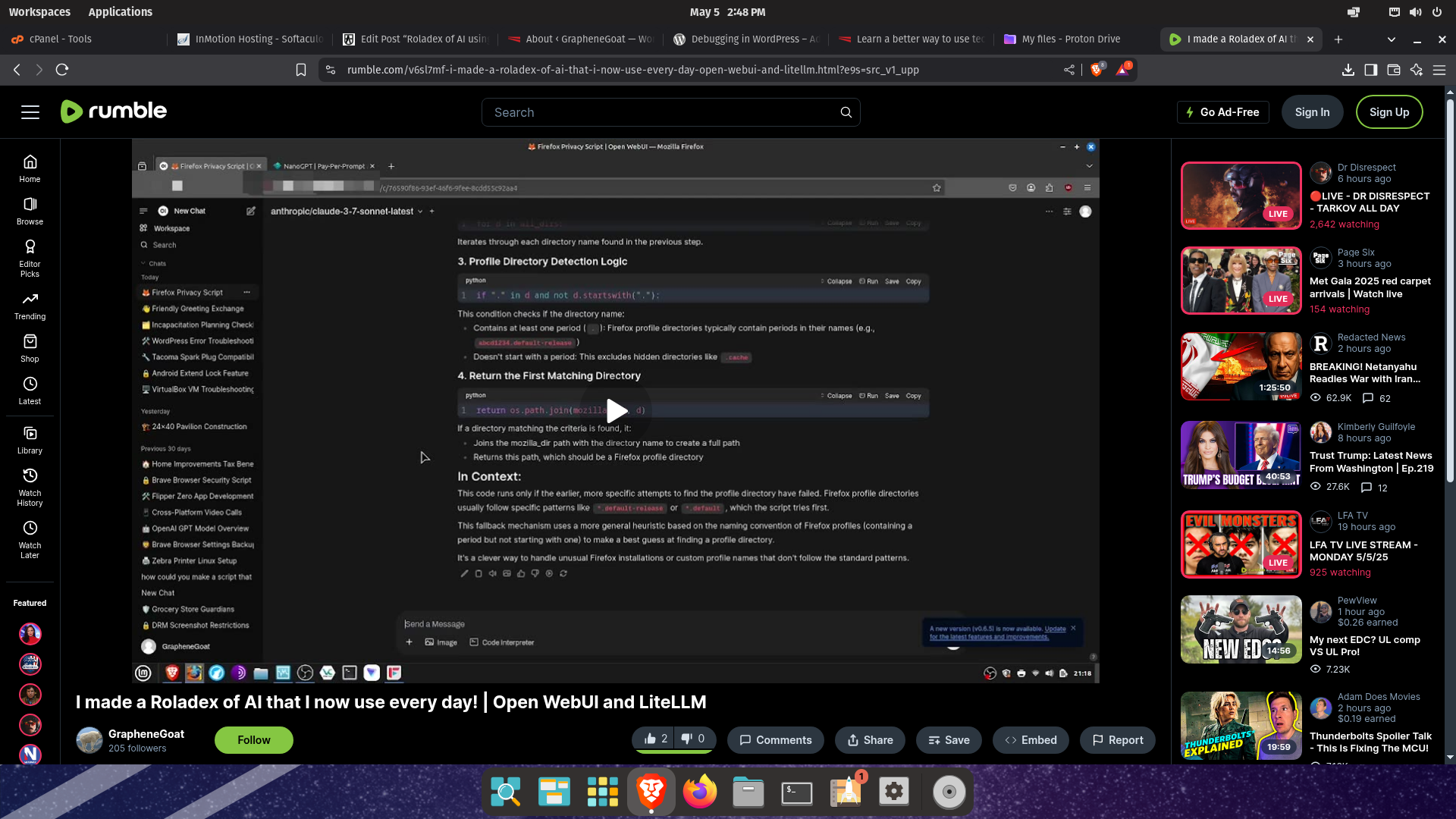Open the Brave Shields icon
The height and width of the screenshot is (819, 1456).
point(1097,70)
